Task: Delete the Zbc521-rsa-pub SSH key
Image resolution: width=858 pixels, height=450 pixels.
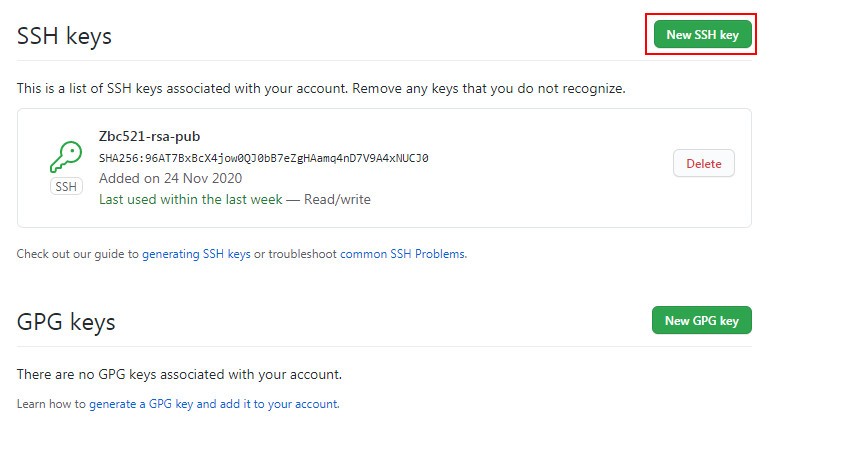Action: pyautogui.click(x=703, y=164)
